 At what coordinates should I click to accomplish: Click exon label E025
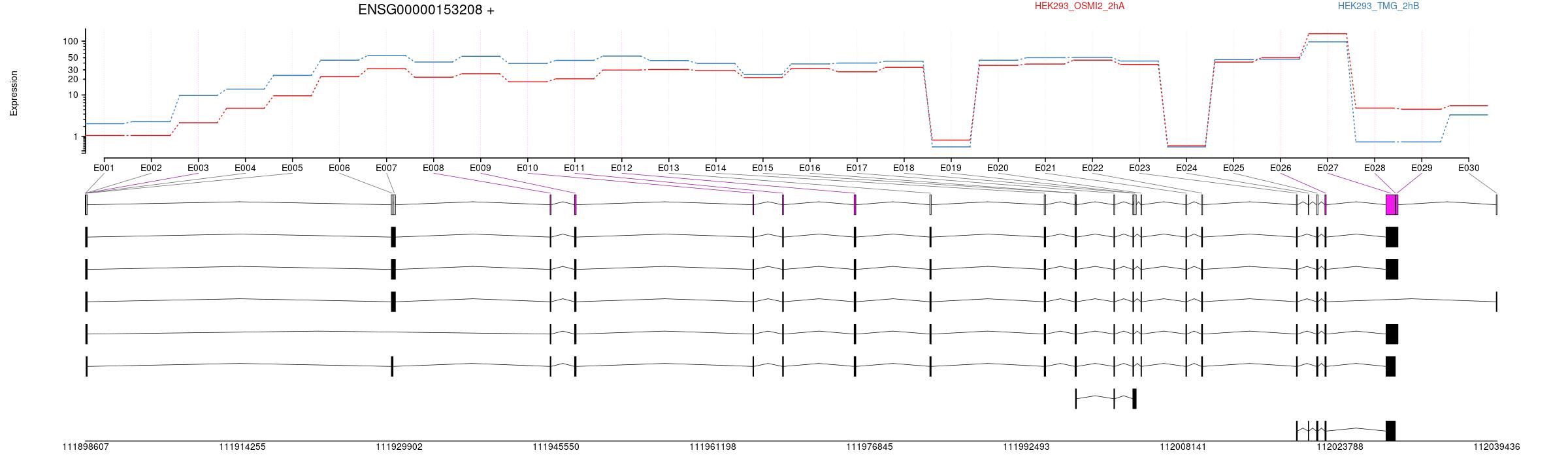point(1233,168)
